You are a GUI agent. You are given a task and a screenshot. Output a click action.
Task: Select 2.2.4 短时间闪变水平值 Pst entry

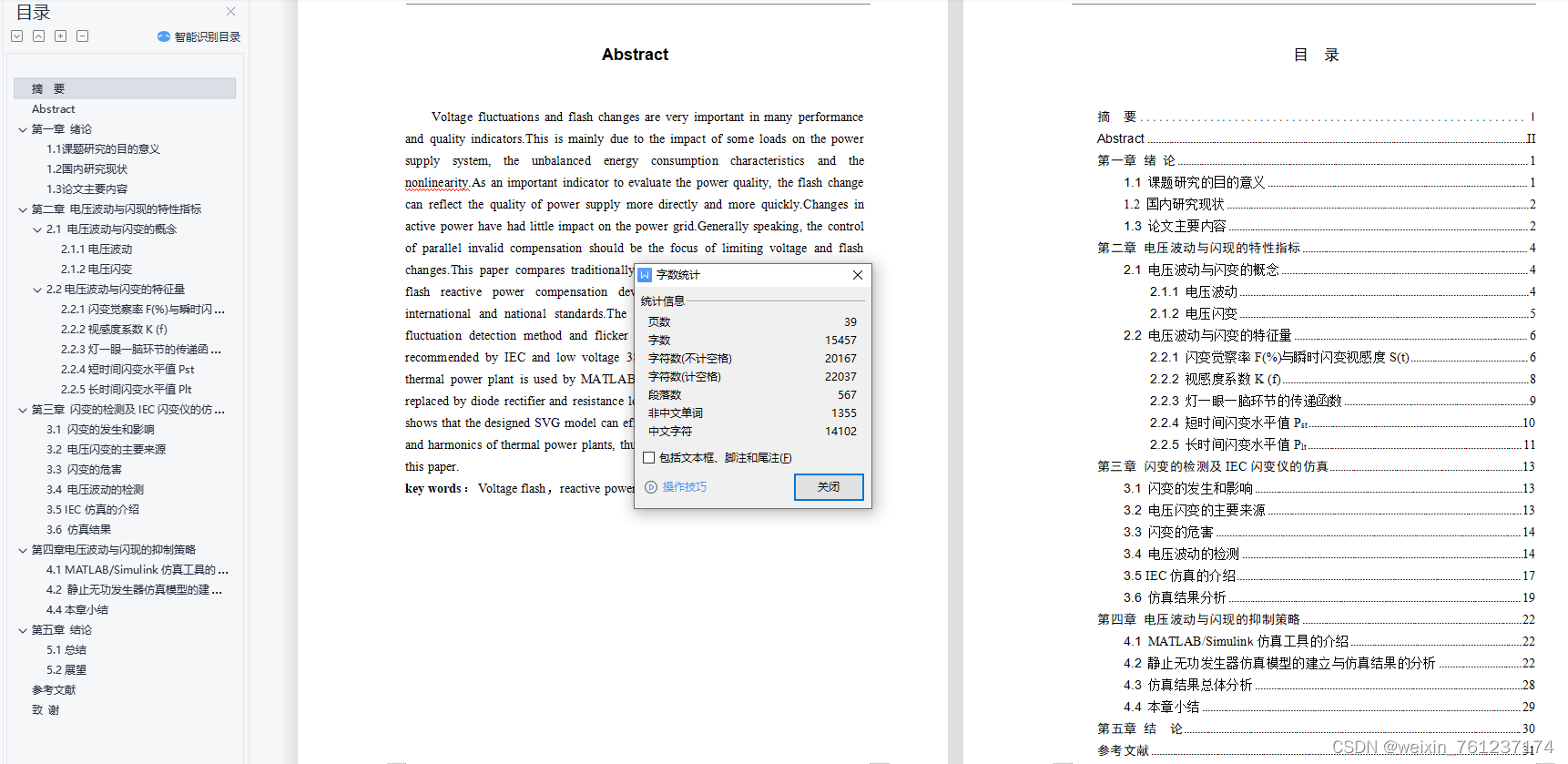pos(127,370)
